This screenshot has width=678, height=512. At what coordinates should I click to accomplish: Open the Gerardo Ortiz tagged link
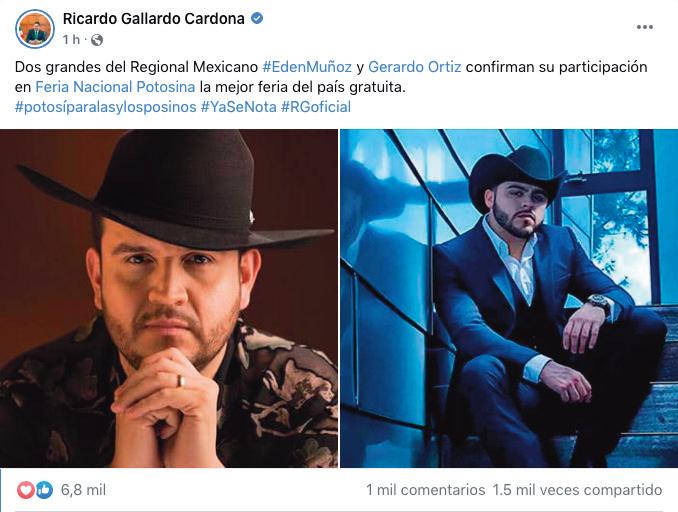click(x=415, y=67)
